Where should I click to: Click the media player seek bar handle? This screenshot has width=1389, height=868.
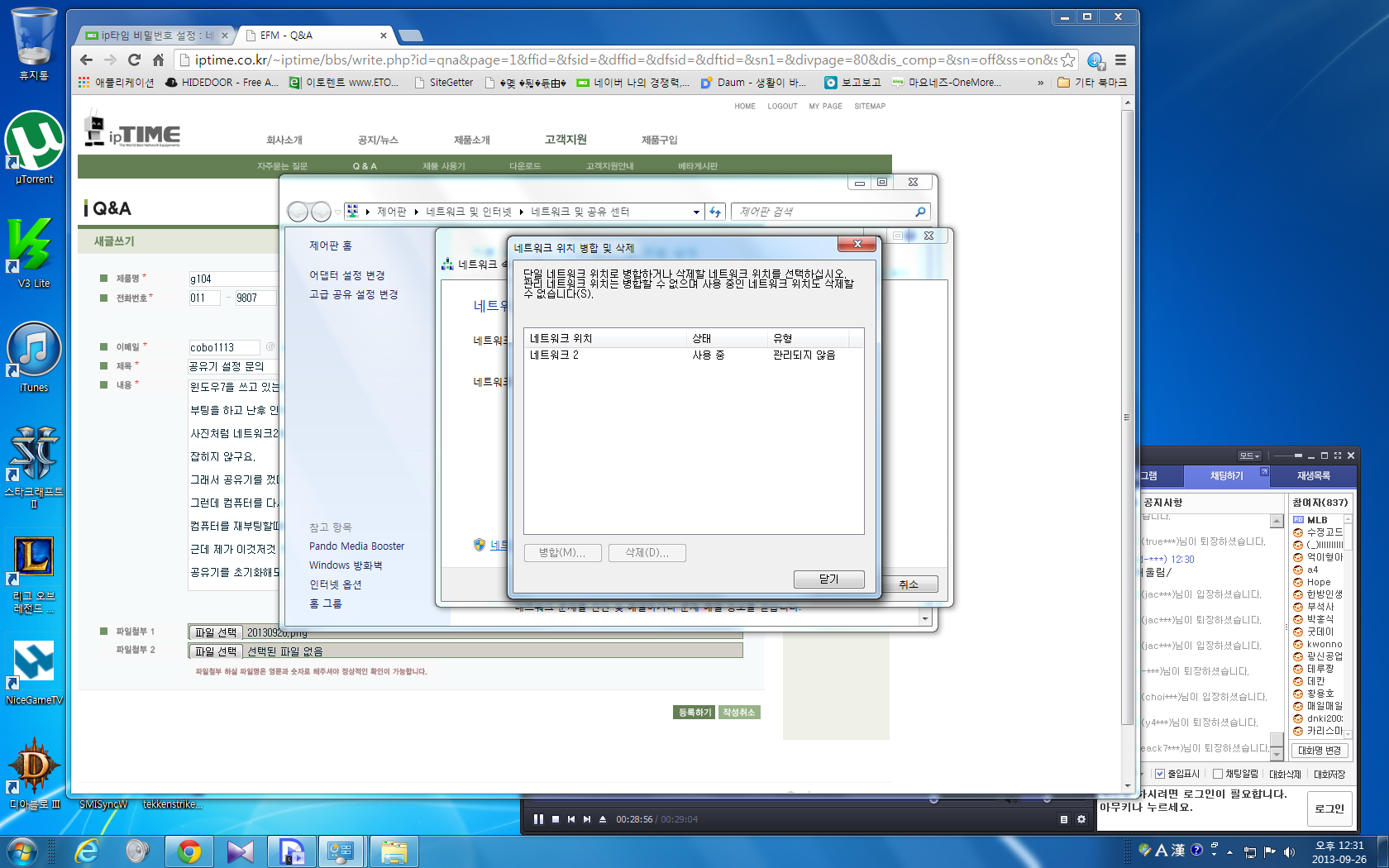pos(933,799)
